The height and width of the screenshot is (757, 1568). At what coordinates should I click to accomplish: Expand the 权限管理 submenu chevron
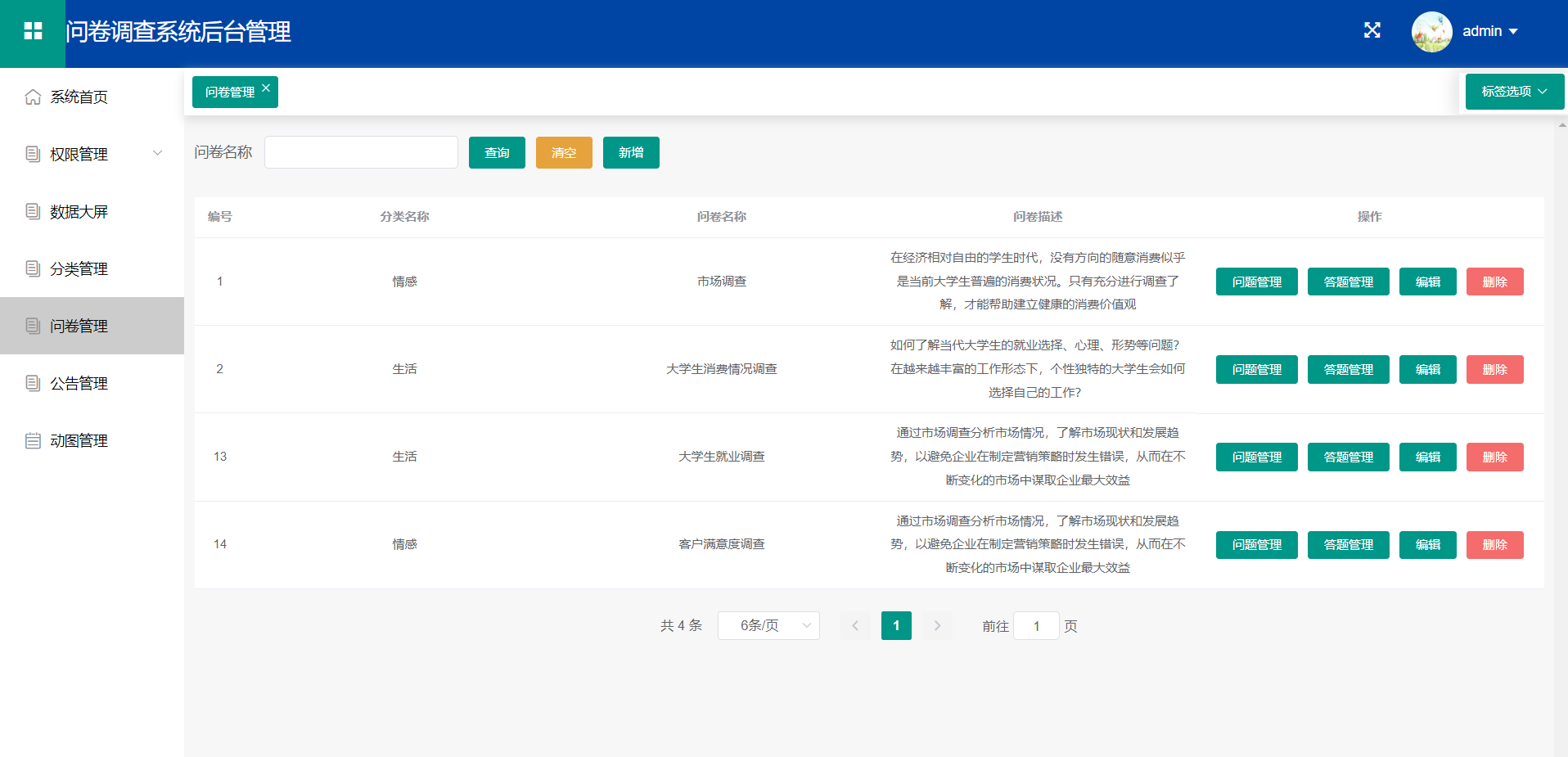point(158,153)
